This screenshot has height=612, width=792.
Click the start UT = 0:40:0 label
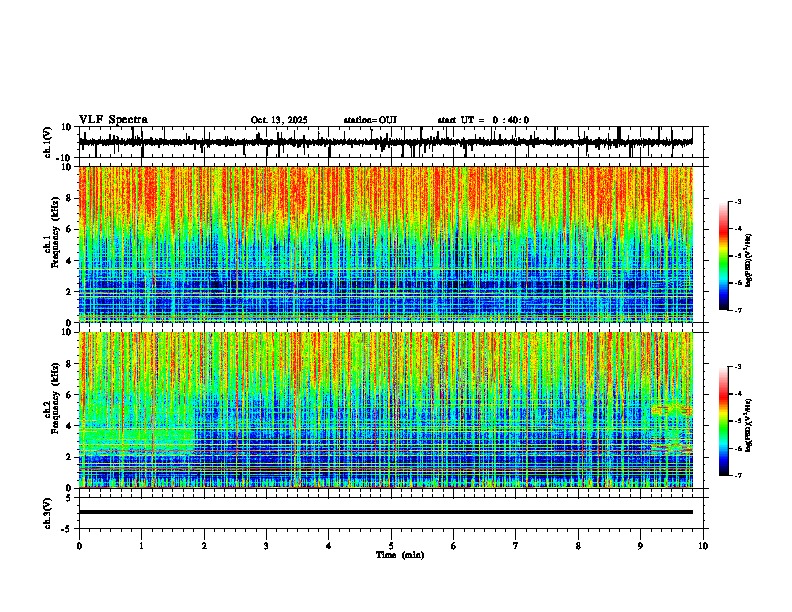[483, 120]
